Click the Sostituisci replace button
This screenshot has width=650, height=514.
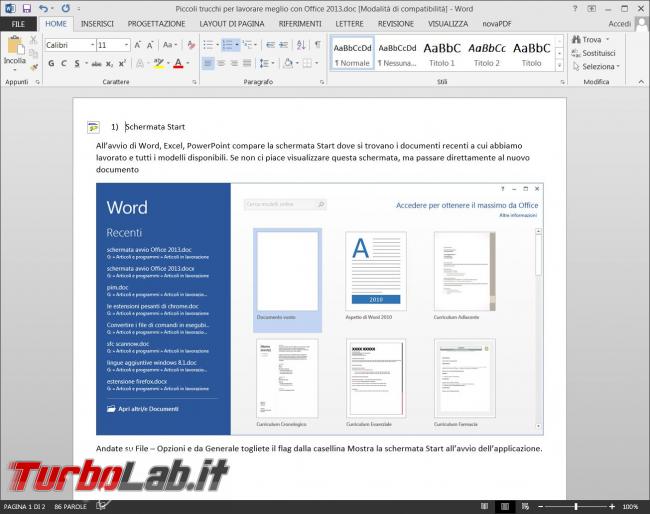click(x=594, y=53)
